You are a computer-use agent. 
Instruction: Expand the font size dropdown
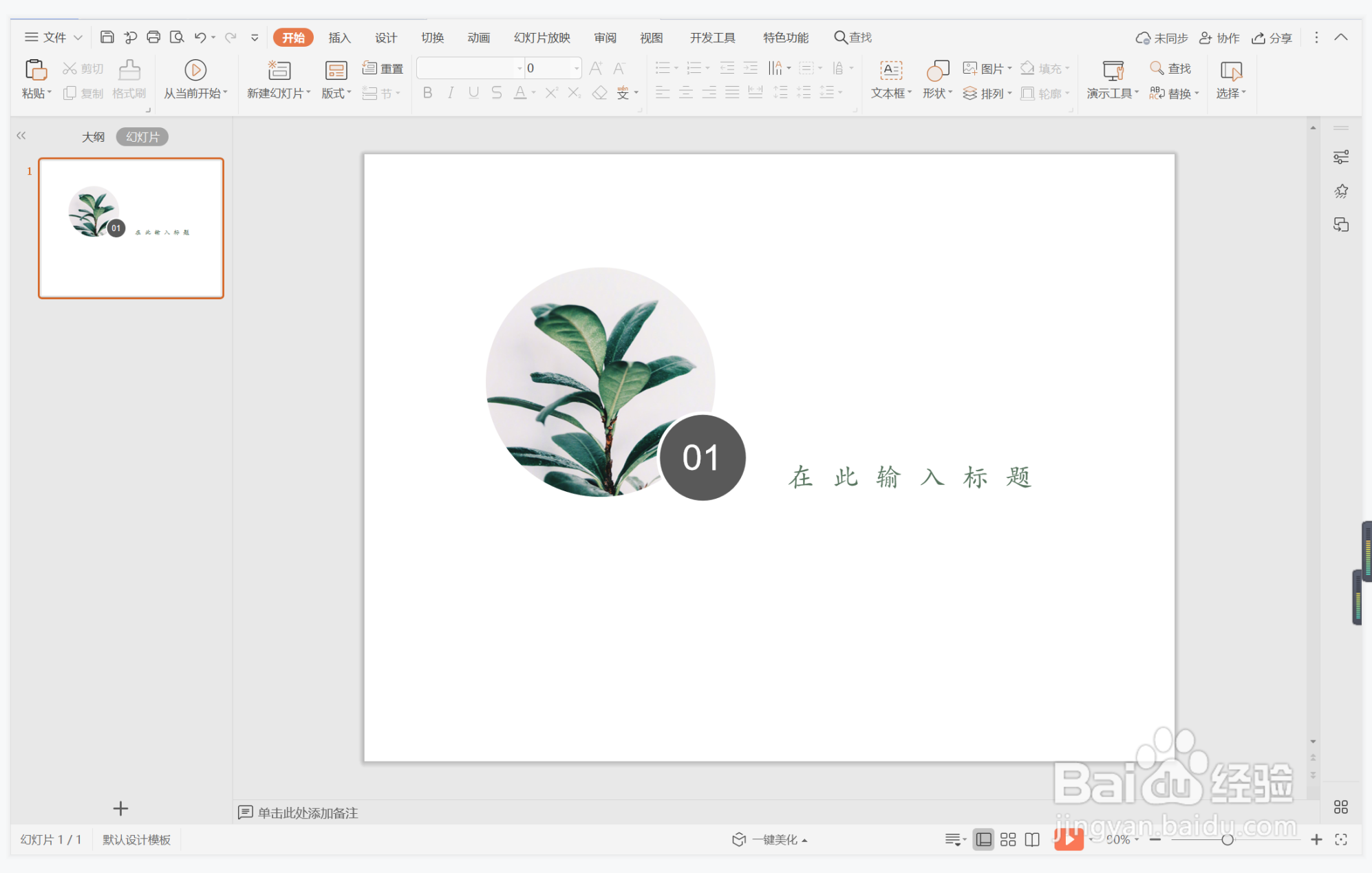576,68
